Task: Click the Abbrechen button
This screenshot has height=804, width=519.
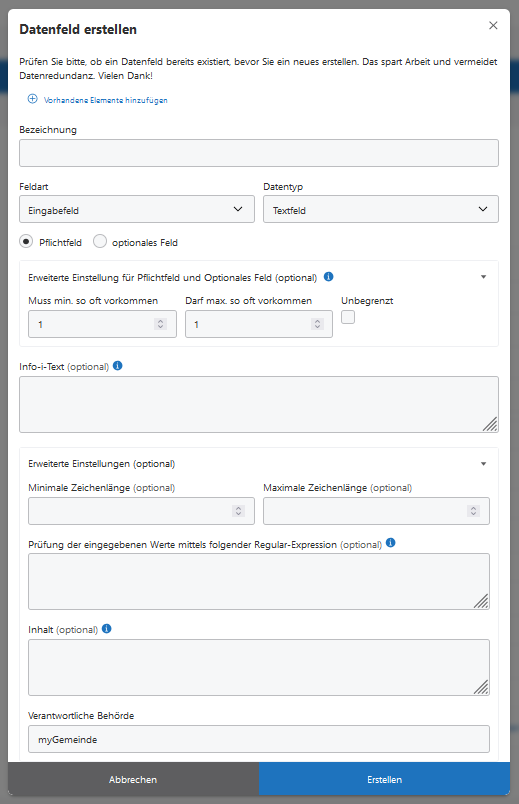Action: pyautogui.click(x=133, y=779)
